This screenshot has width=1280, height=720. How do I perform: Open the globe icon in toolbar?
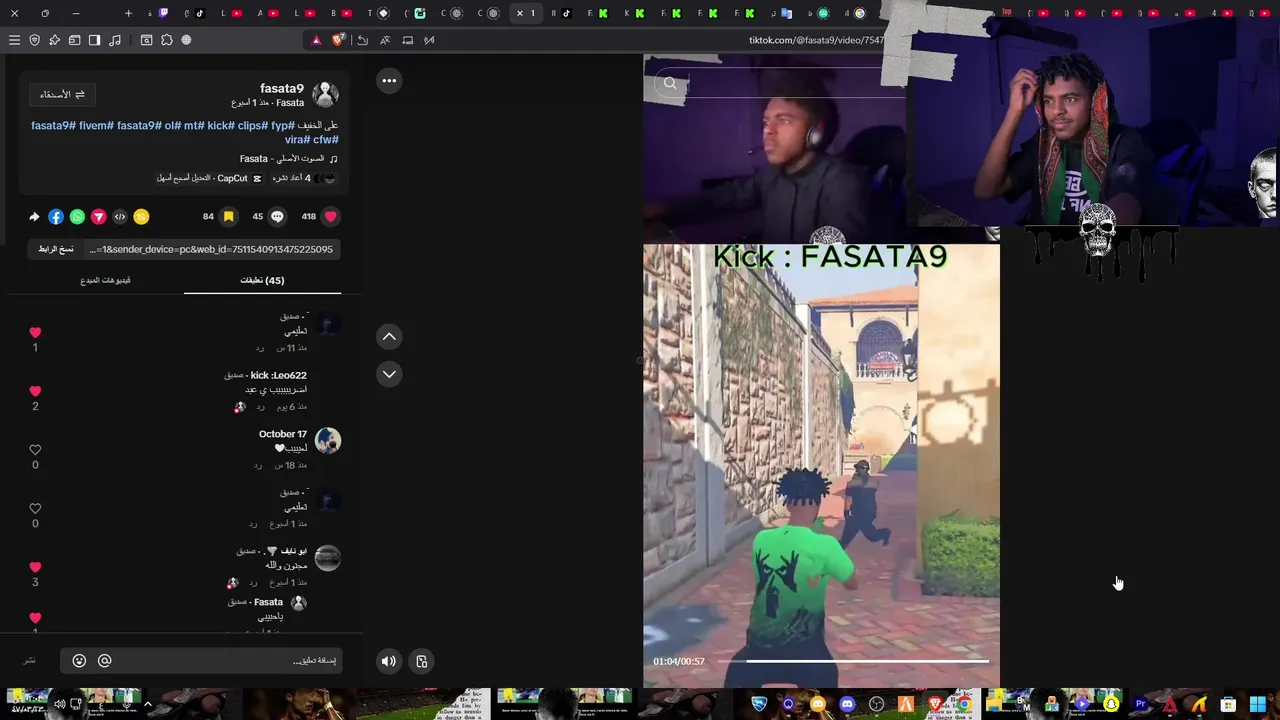pyautogui.click(x=186, y=40)
